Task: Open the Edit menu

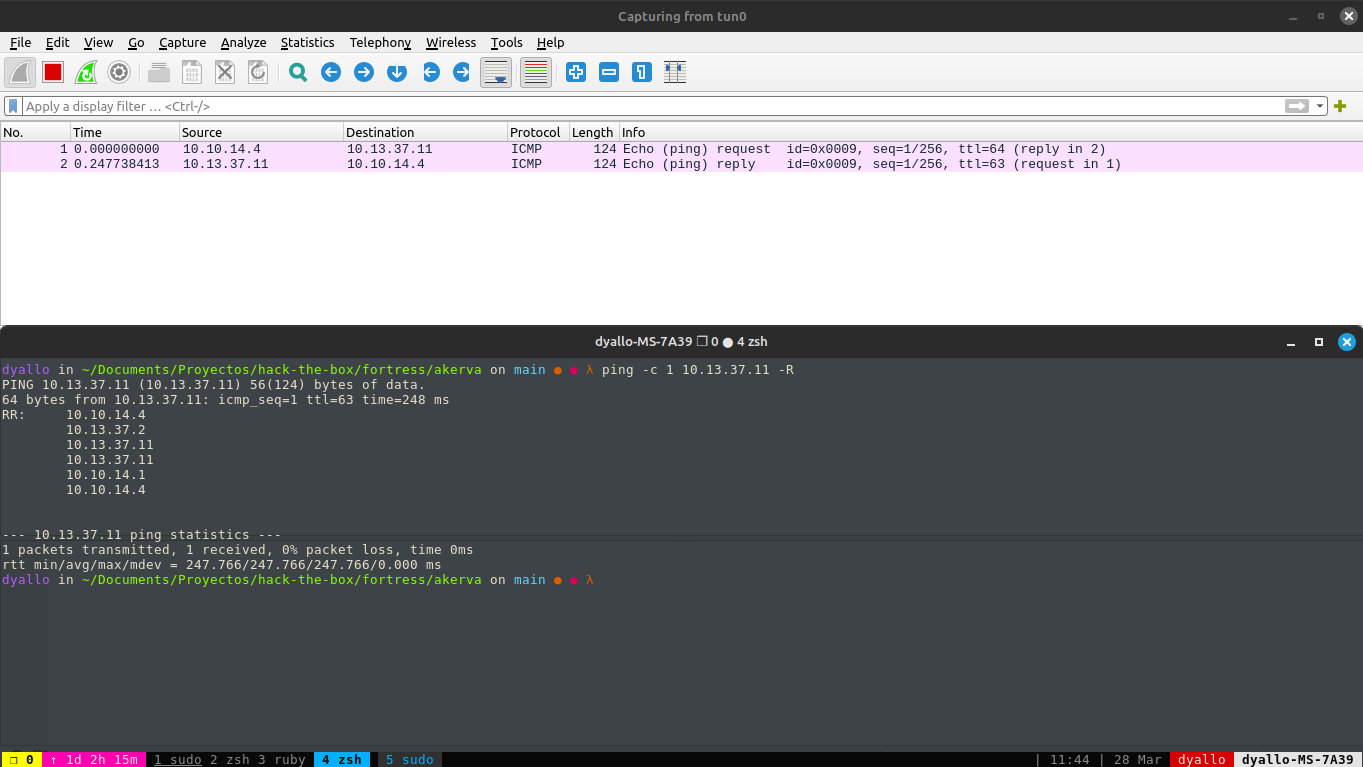Action: [x=57, y=42]
